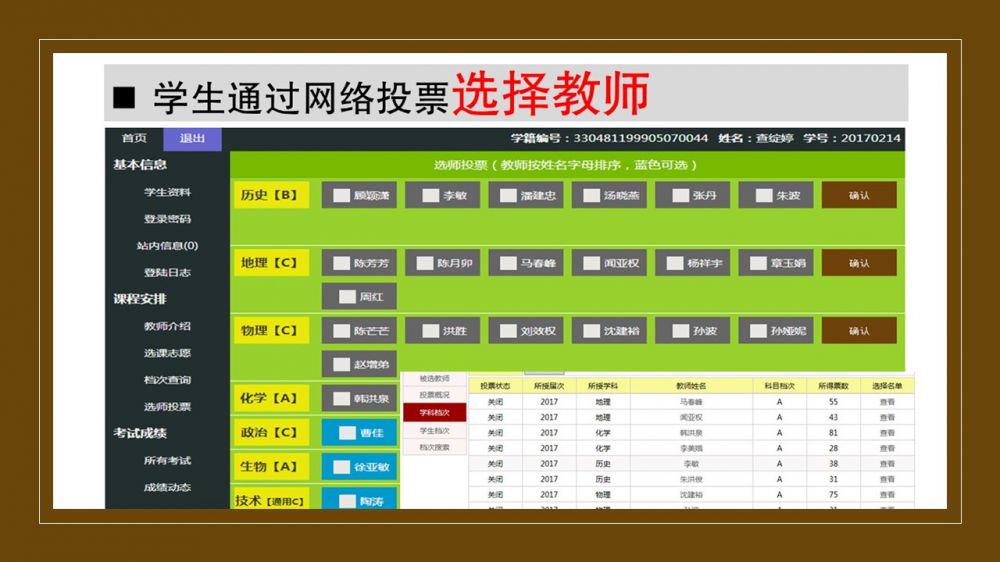This screenshot has width=1000, height=562.
Task: Tick the checkbox for history teacher 李敏
Action: [431, 196]
